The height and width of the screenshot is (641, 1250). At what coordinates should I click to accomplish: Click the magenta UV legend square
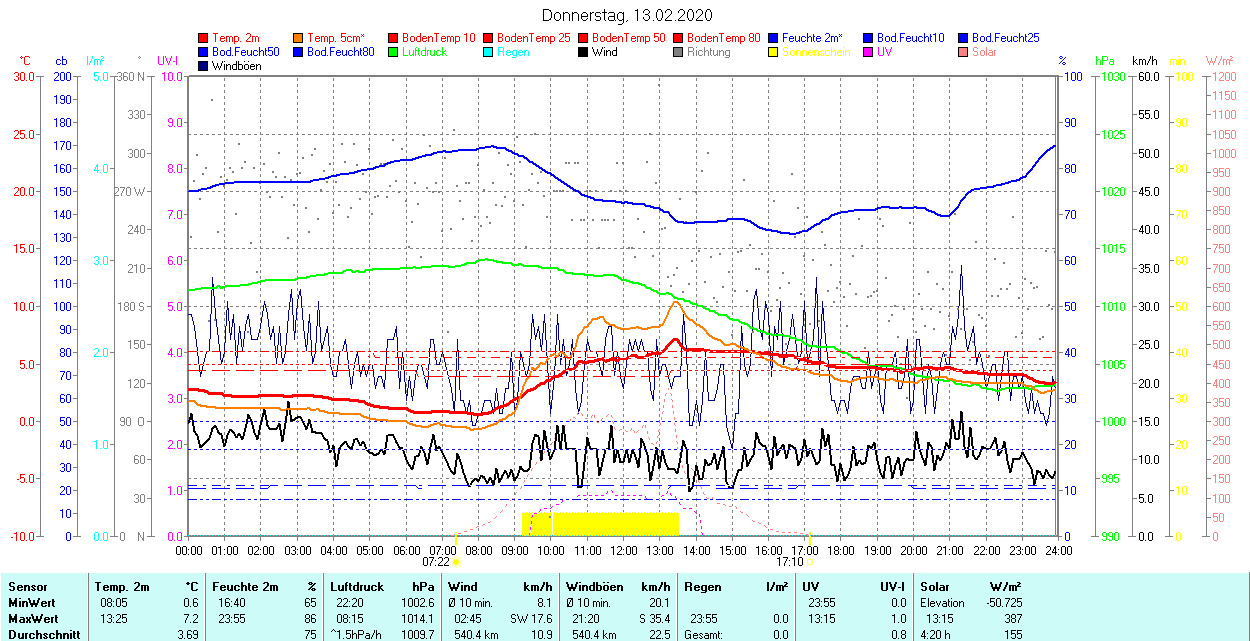pyautogui.click(x=869, y=52)
